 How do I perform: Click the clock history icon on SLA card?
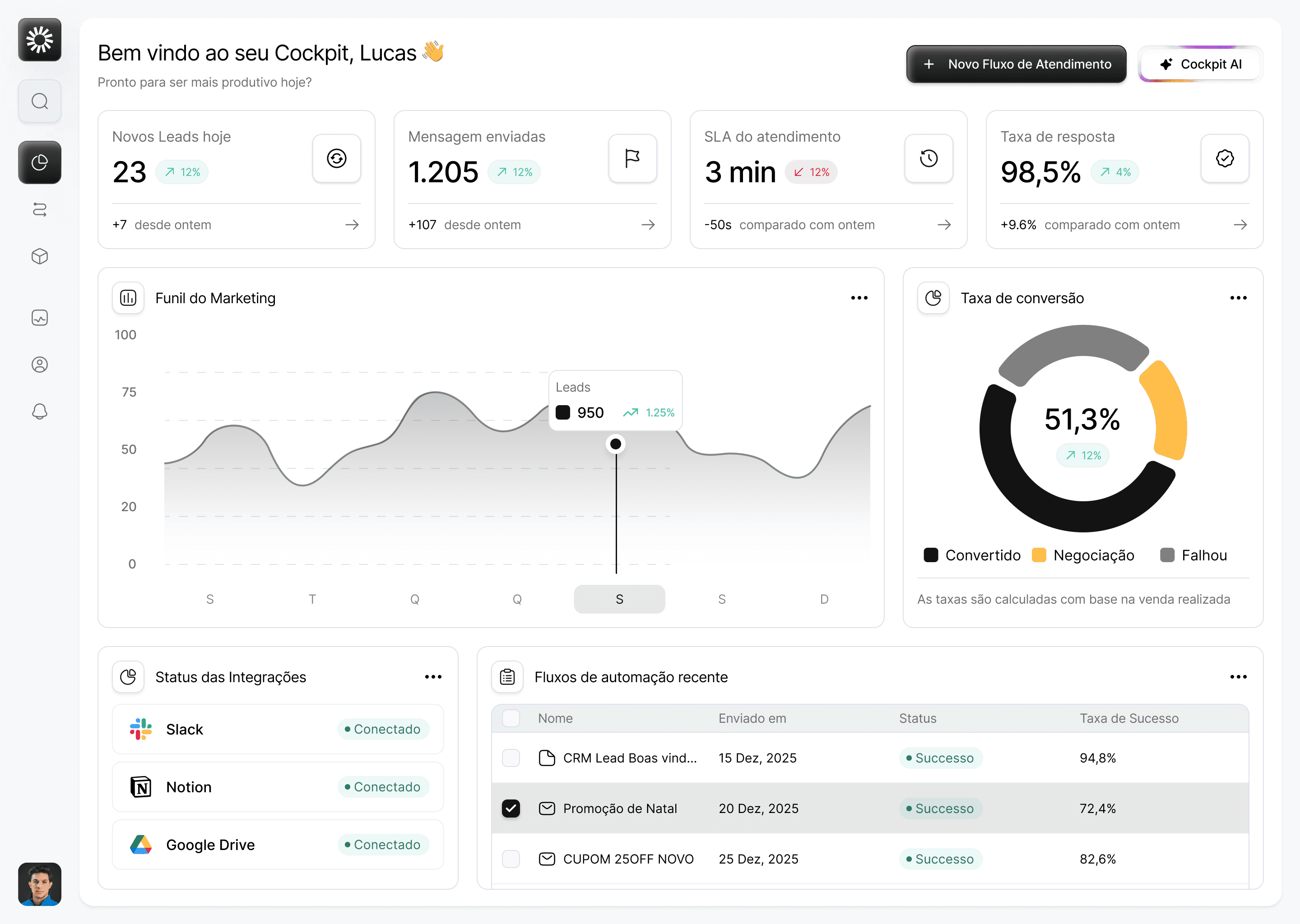click(x=929, y=158)
